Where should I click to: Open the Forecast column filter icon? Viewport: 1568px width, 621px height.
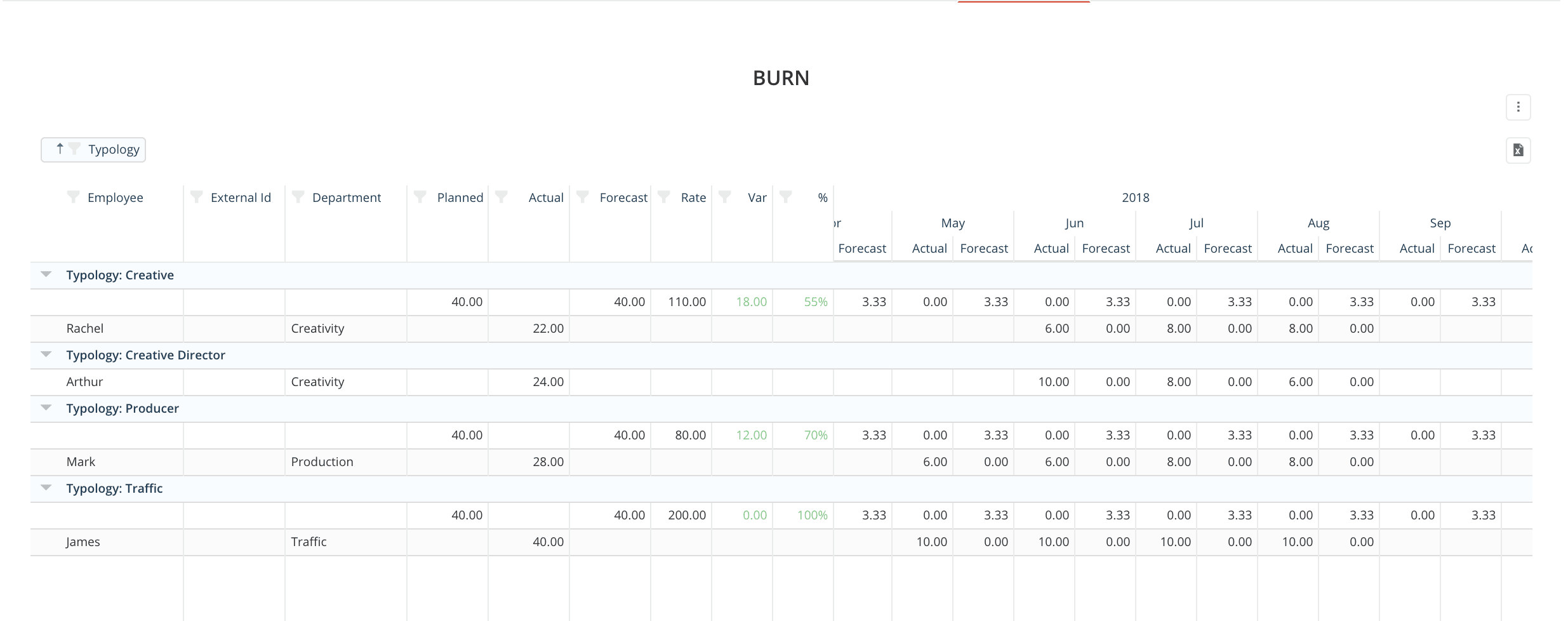(583, 197)
